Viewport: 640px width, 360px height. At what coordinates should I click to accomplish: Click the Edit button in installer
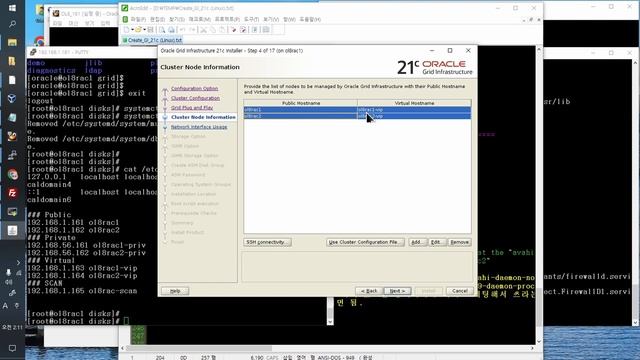437,242
